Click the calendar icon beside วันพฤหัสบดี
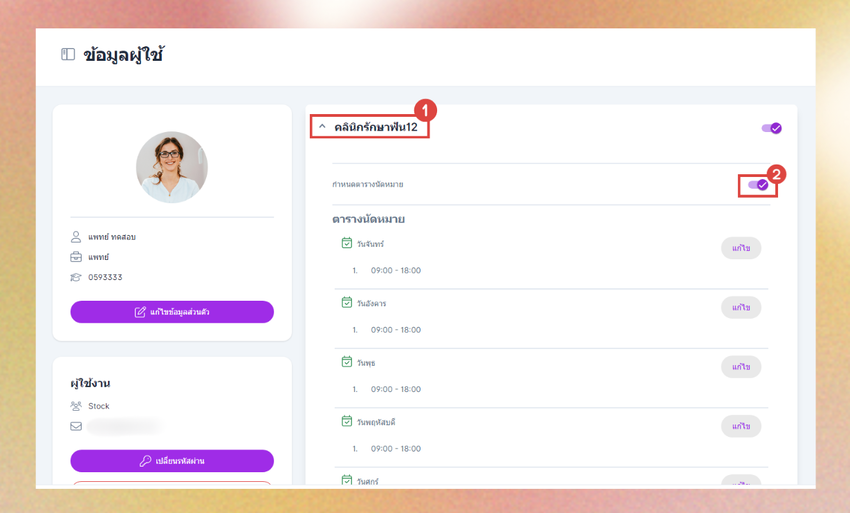Screen dimensions: 850x513 click(346, 421)
